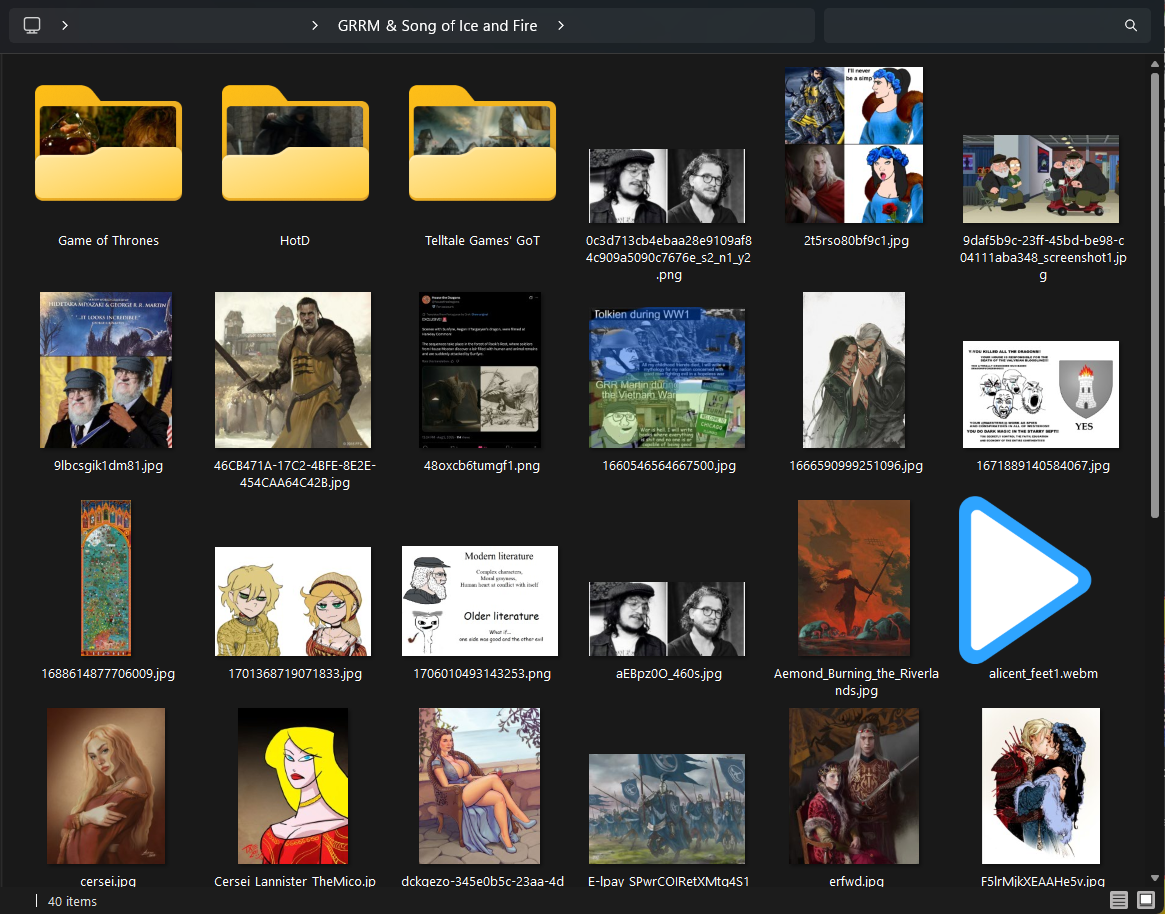Select the 48oxcb6tumgf1.png thumbnail
Image resolution: width=1165 pixels, height=914 pixels.
point(480,370)
